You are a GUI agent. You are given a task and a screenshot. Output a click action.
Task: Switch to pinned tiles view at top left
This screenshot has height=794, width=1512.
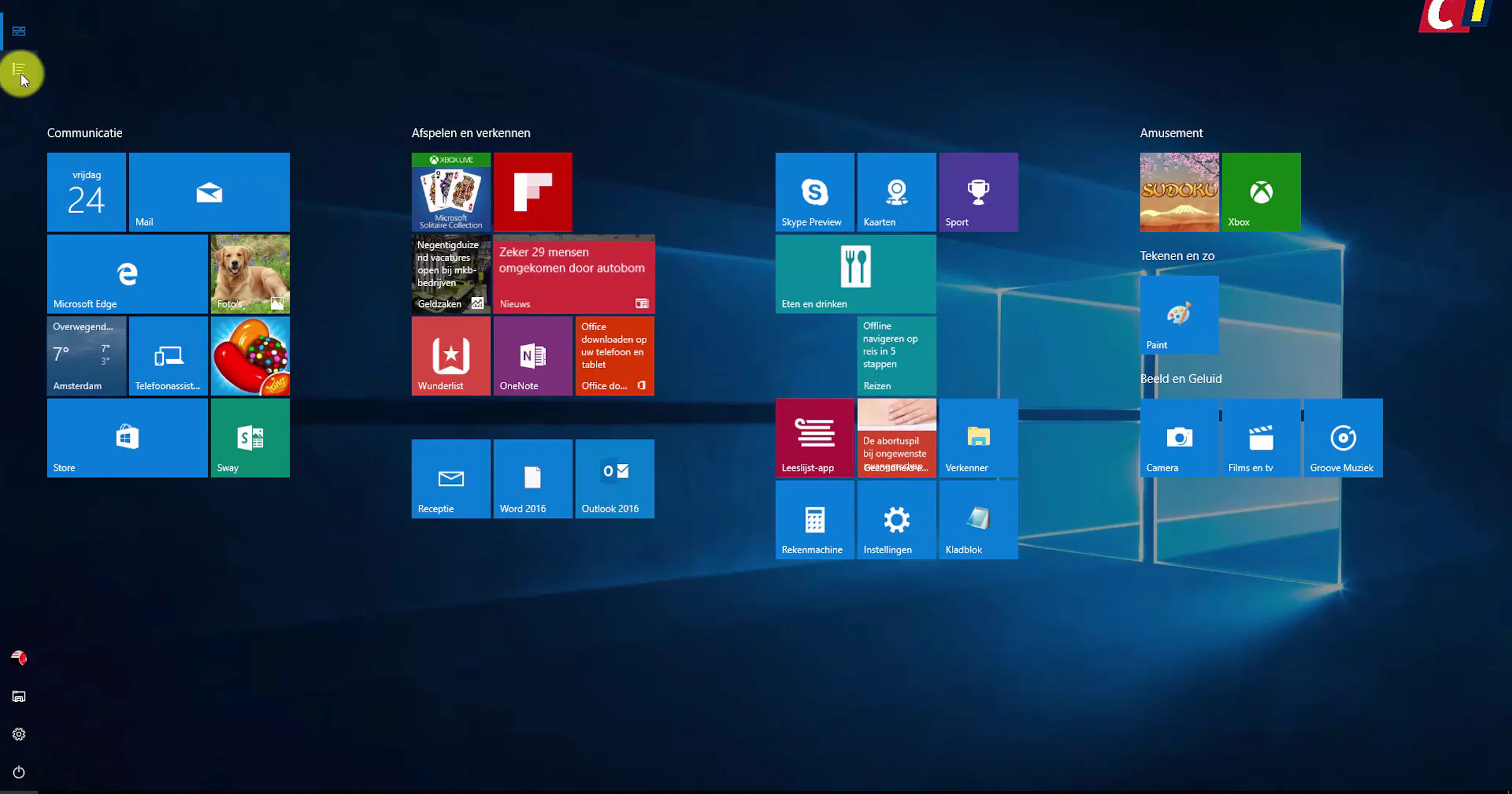click(x=18, y=30)
